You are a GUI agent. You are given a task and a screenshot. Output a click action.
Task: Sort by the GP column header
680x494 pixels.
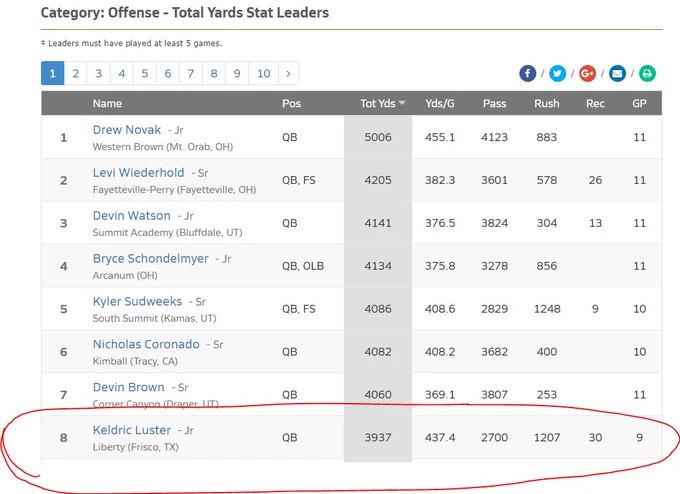[639, 103]
